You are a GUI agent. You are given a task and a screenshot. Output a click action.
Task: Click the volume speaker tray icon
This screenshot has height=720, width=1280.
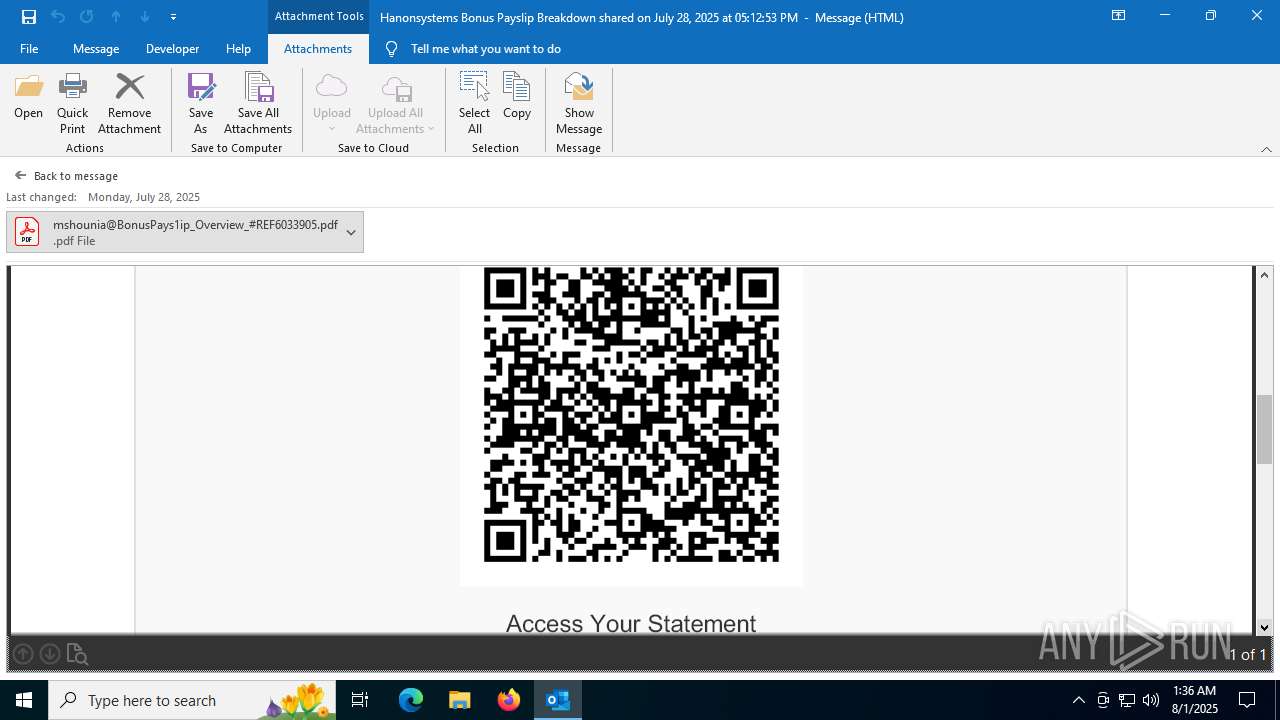(x=1151, y=700)
